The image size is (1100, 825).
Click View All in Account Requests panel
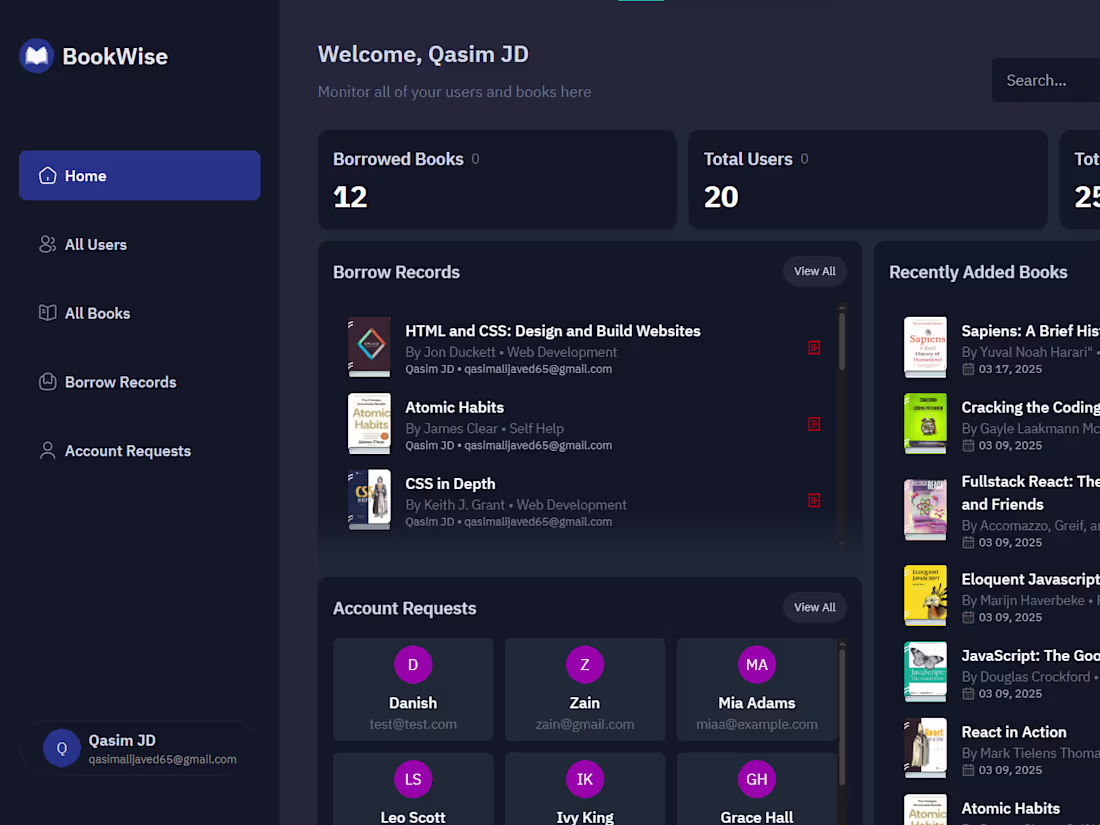click(814, 608)
